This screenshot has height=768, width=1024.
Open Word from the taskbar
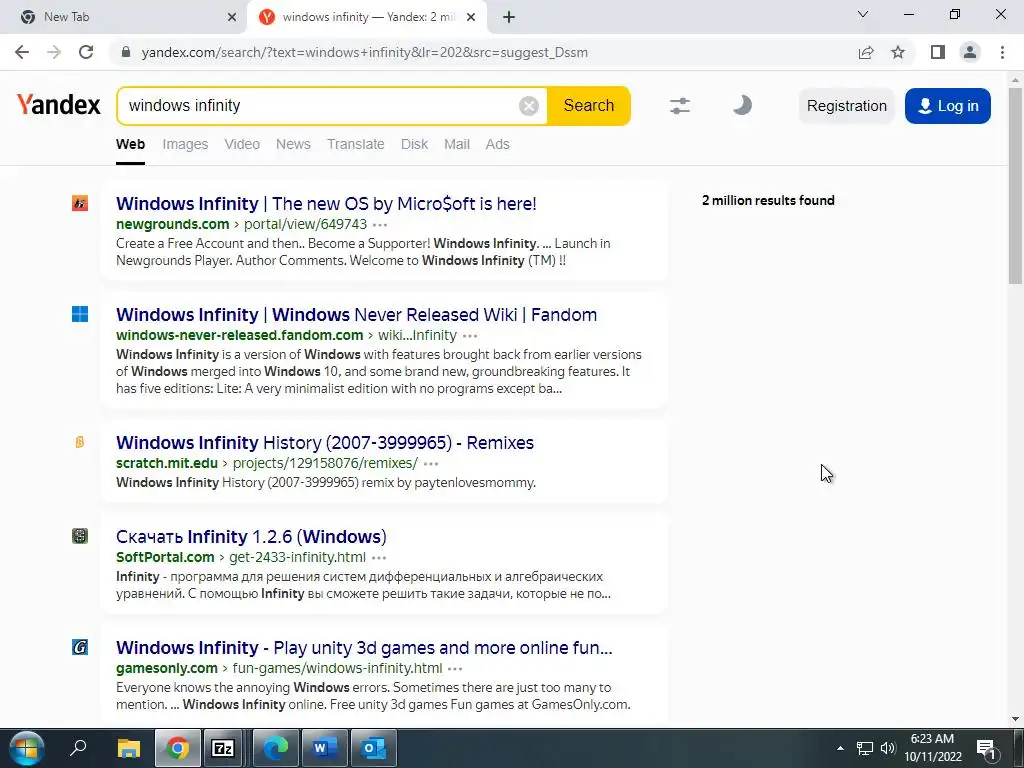(324, 748)
